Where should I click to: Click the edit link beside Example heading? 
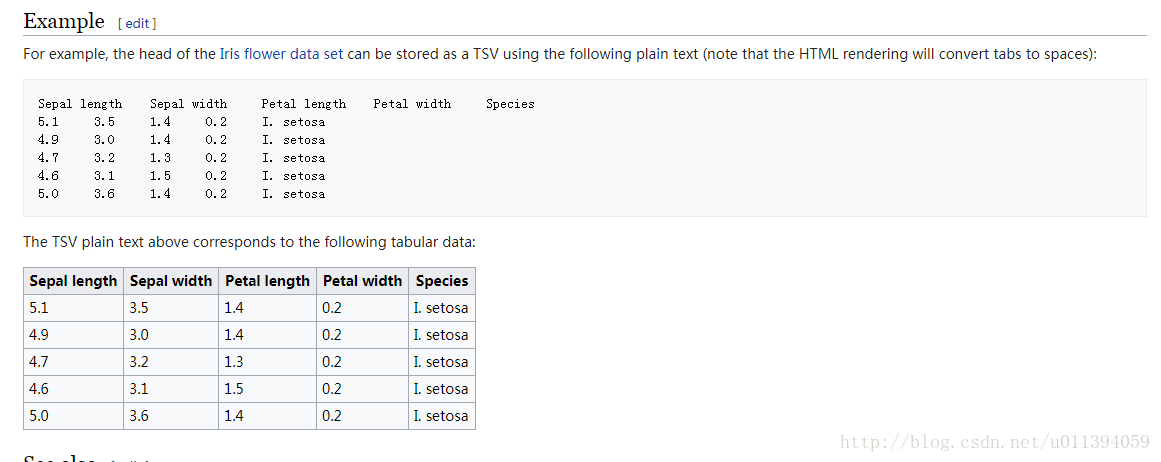[x=137, y=24]
